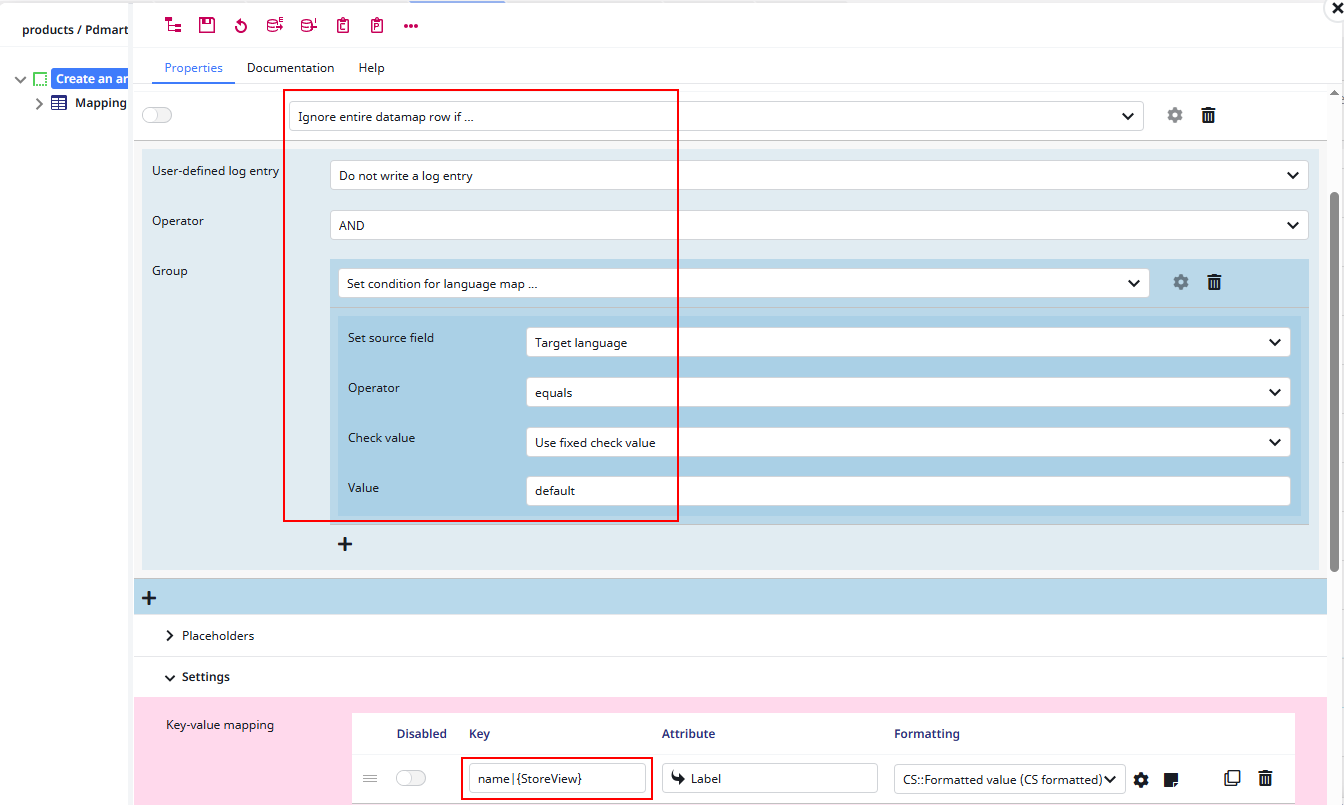
Task: Click the 'Formatting' column header
Action: pos(927,734)
